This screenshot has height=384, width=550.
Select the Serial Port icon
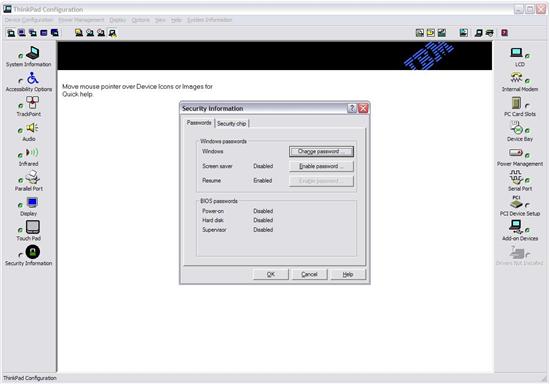click(516, 177)
